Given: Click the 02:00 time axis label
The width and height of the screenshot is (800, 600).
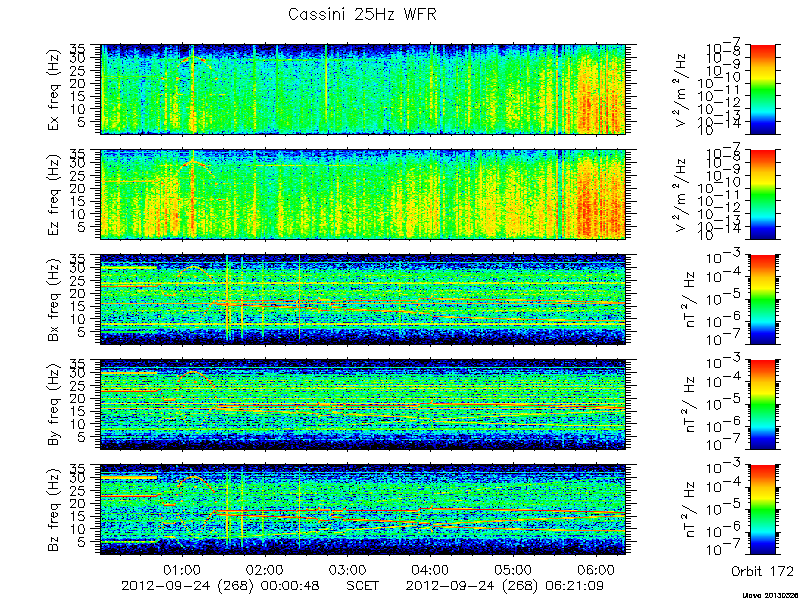Looking at the screenshot, I should (265, 569).
